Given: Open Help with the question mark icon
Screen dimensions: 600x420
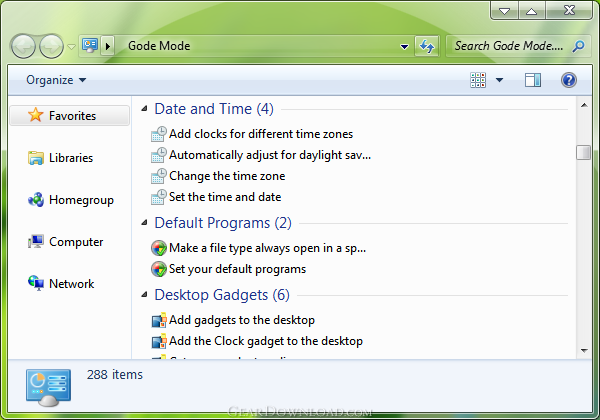Looking at the screenshot, I should point(569,80).
